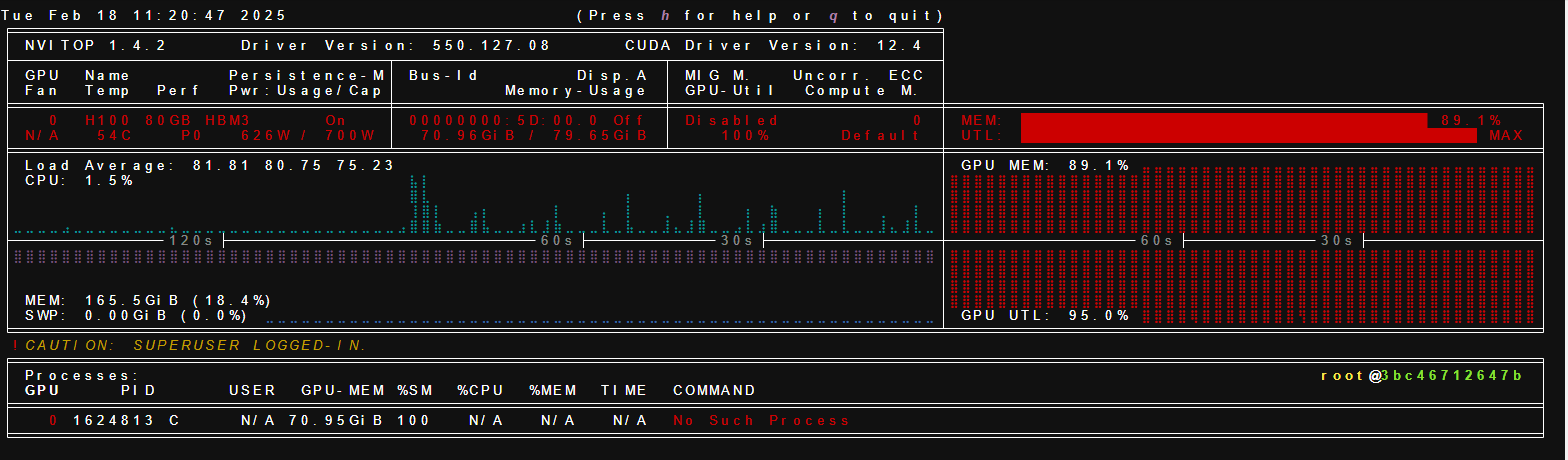Click the 70.95GiB process GPU memory value
This screenshot has height=460, width=1568.
(x=336, y=421)
